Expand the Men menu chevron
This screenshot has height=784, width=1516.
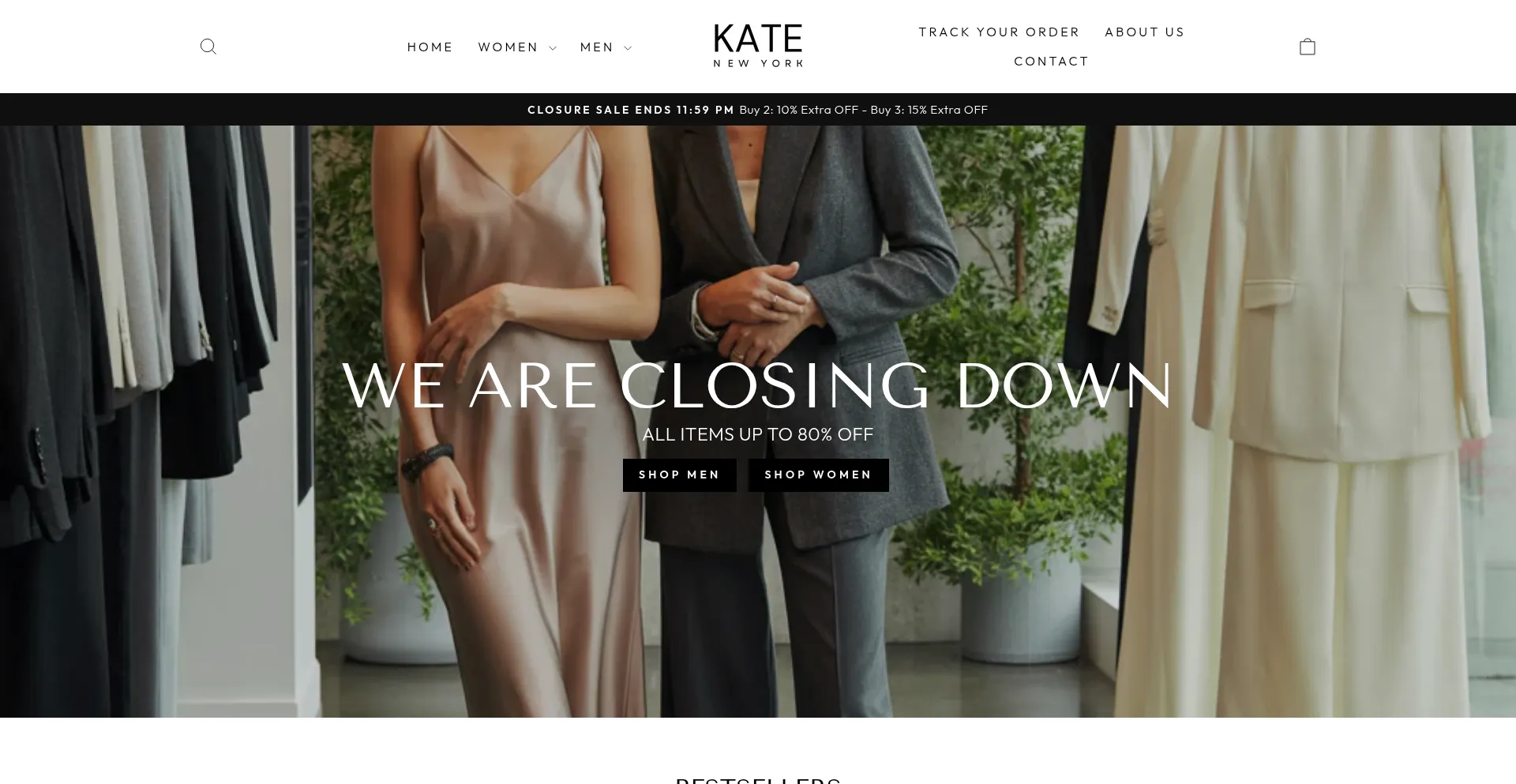coord(628,48)
